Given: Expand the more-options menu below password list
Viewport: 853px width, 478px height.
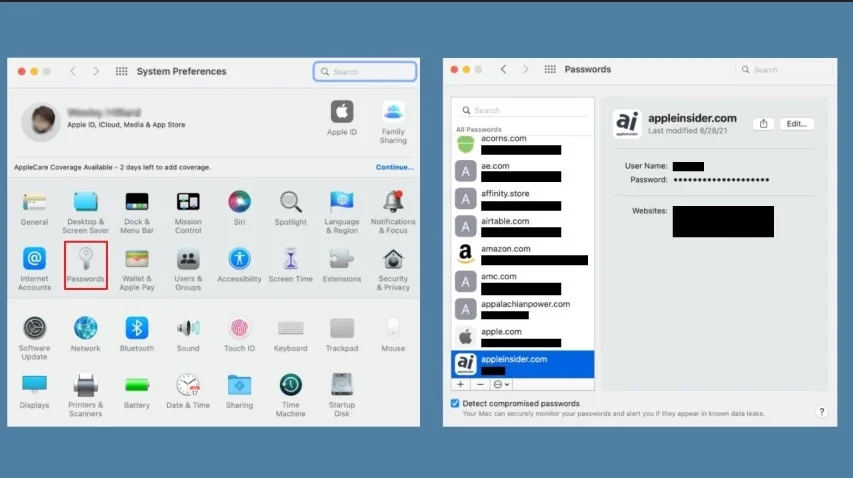Looking at the screenshot, I should point(500,384).
